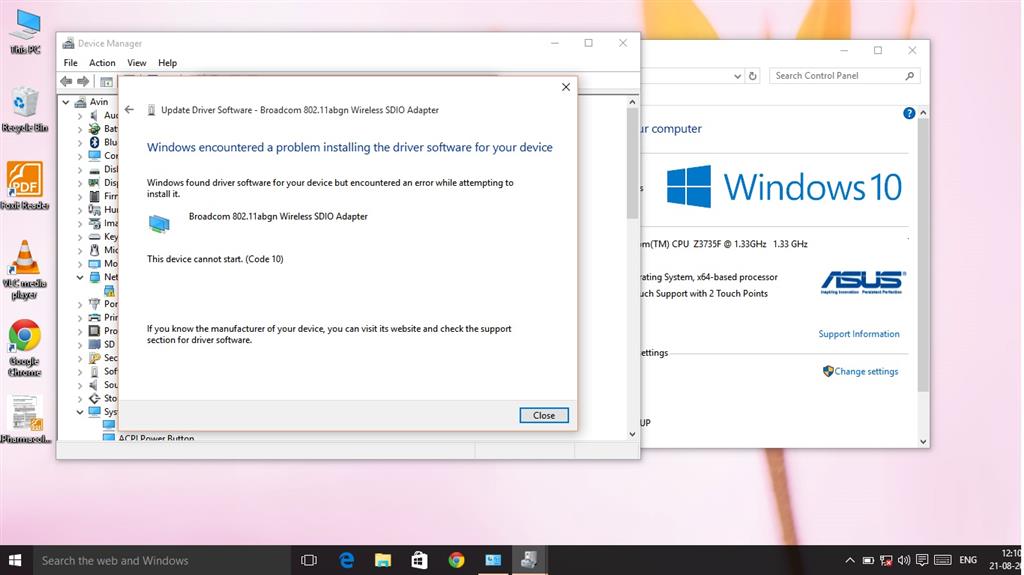Open the View menu
Screen dimensions: 1024x575
[x=136, y=63]
